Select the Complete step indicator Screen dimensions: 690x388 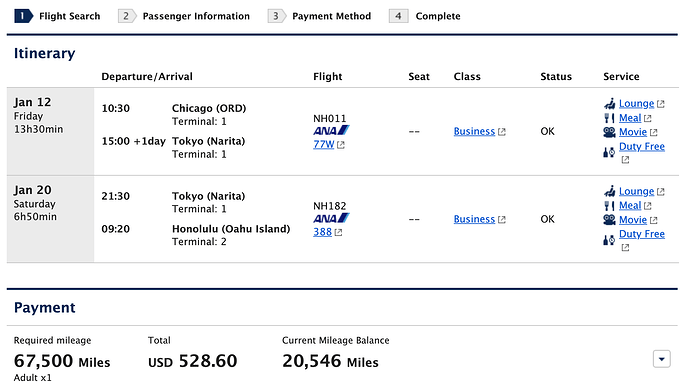pyautogui.click(x=425, y=16)
